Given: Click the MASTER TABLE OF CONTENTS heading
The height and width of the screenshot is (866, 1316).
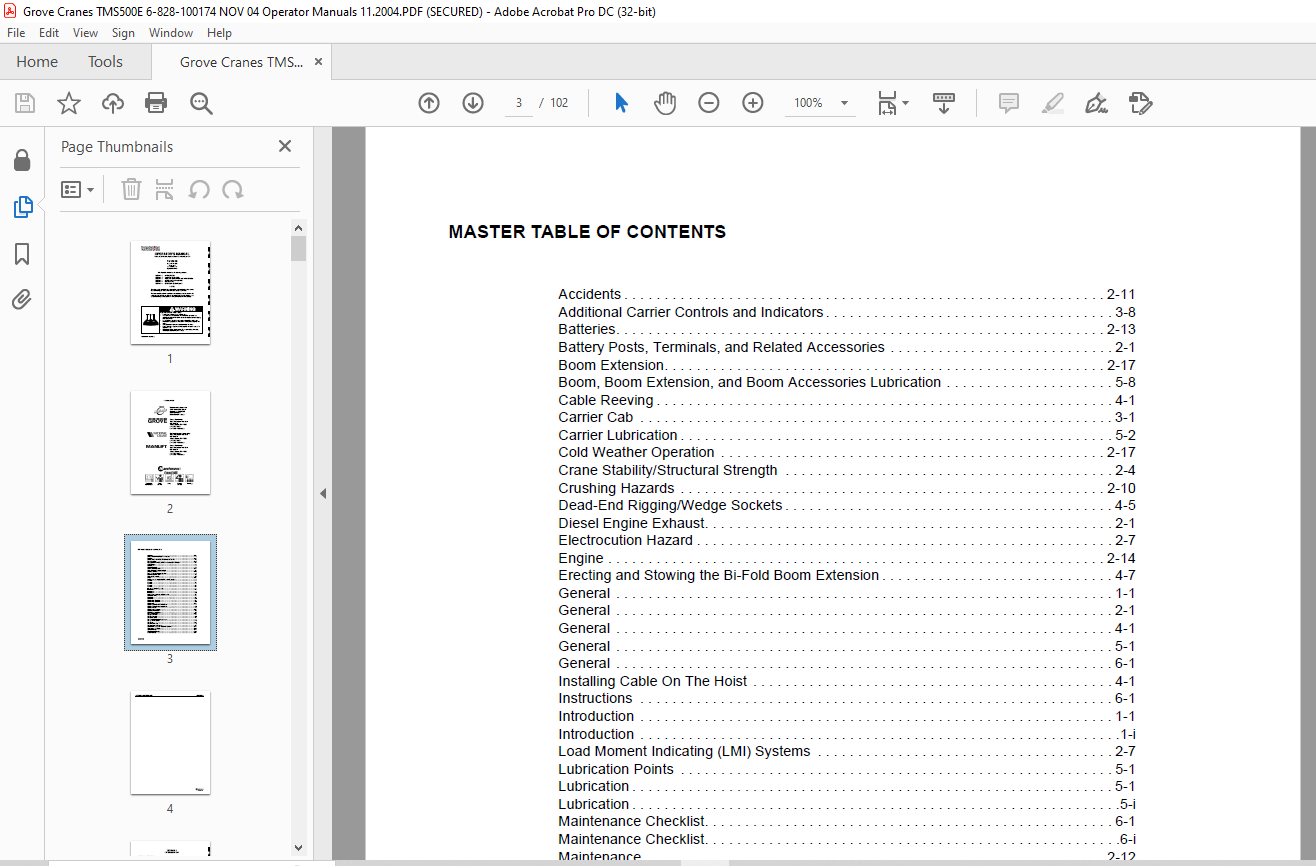Looking at the screenshot, I should tap(587, 232).
